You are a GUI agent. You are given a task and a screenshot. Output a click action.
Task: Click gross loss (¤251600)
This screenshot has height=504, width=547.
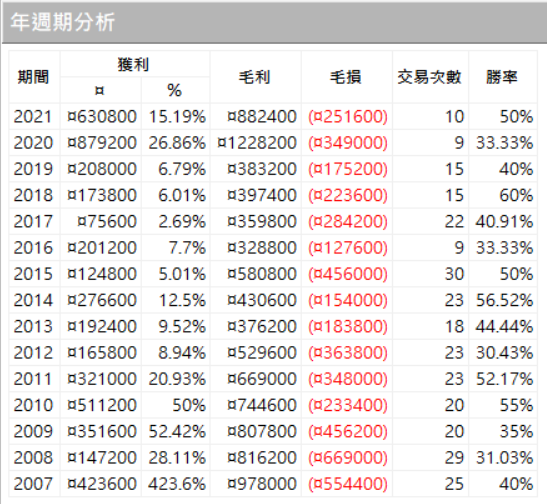348,116
